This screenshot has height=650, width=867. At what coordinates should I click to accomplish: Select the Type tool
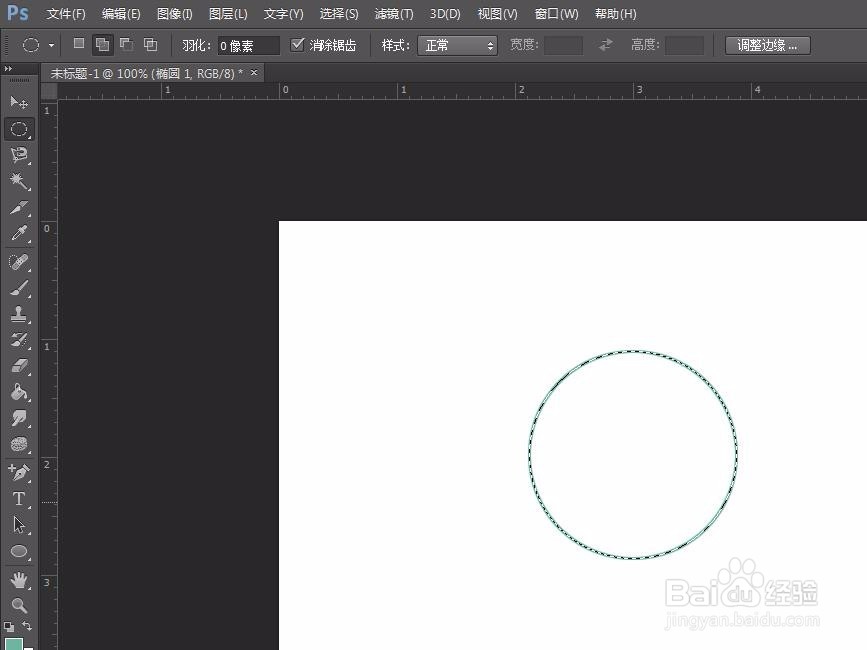pos(19,499)
